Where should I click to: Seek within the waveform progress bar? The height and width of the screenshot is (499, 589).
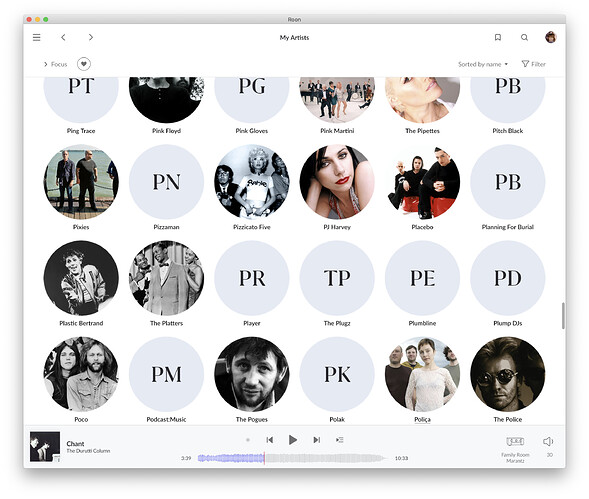(x=291, y=458)
